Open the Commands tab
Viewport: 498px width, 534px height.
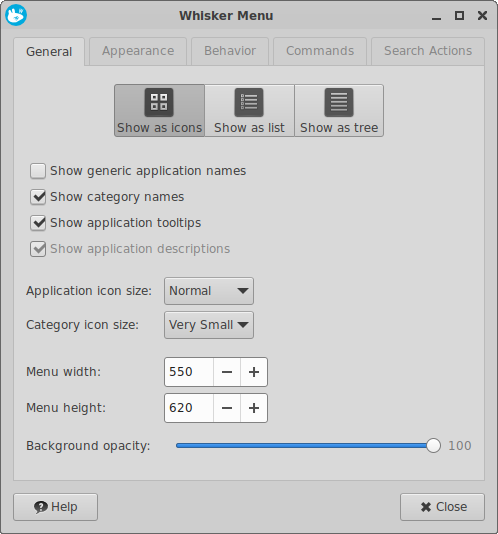click(x=320, y=51)
